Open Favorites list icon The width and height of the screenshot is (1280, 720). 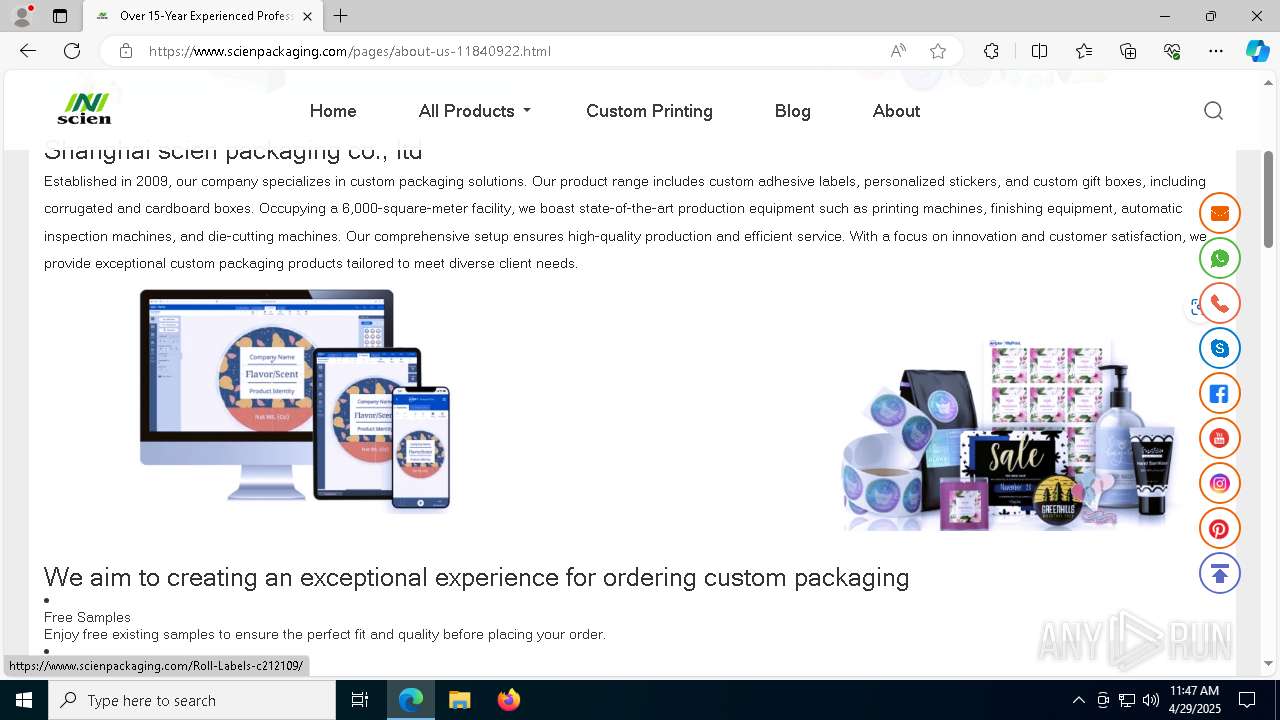(x=1084, y=51)
